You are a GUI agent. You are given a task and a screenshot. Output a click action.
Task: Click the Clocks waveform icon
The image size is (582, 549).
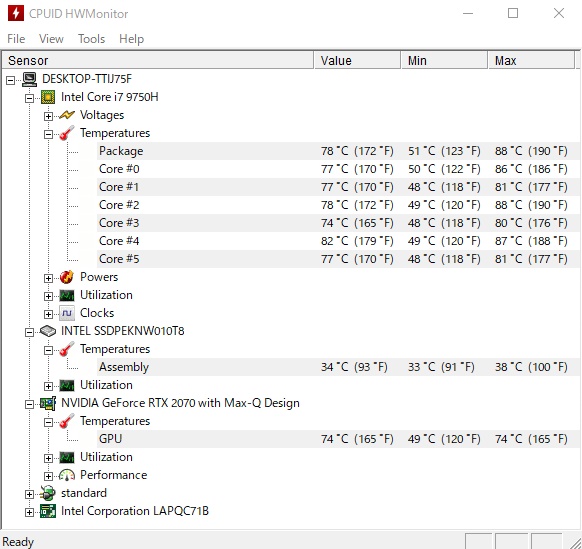tap(67, 313)
